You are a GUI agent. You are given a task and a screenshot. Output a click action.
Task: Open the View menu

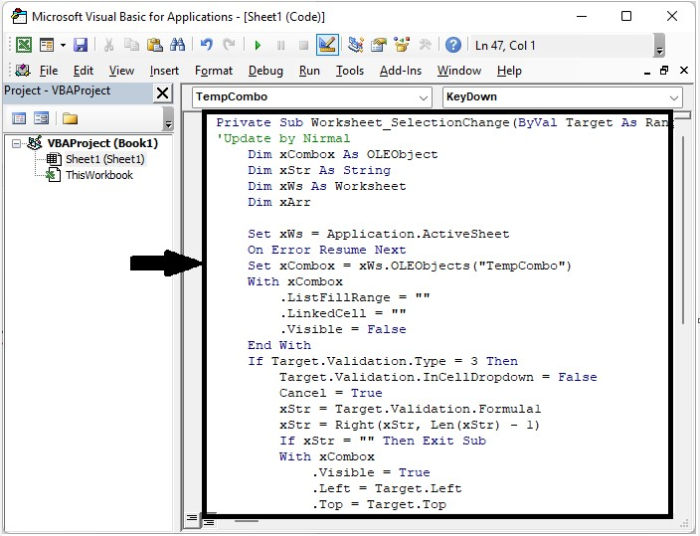[x=121, y=71]
